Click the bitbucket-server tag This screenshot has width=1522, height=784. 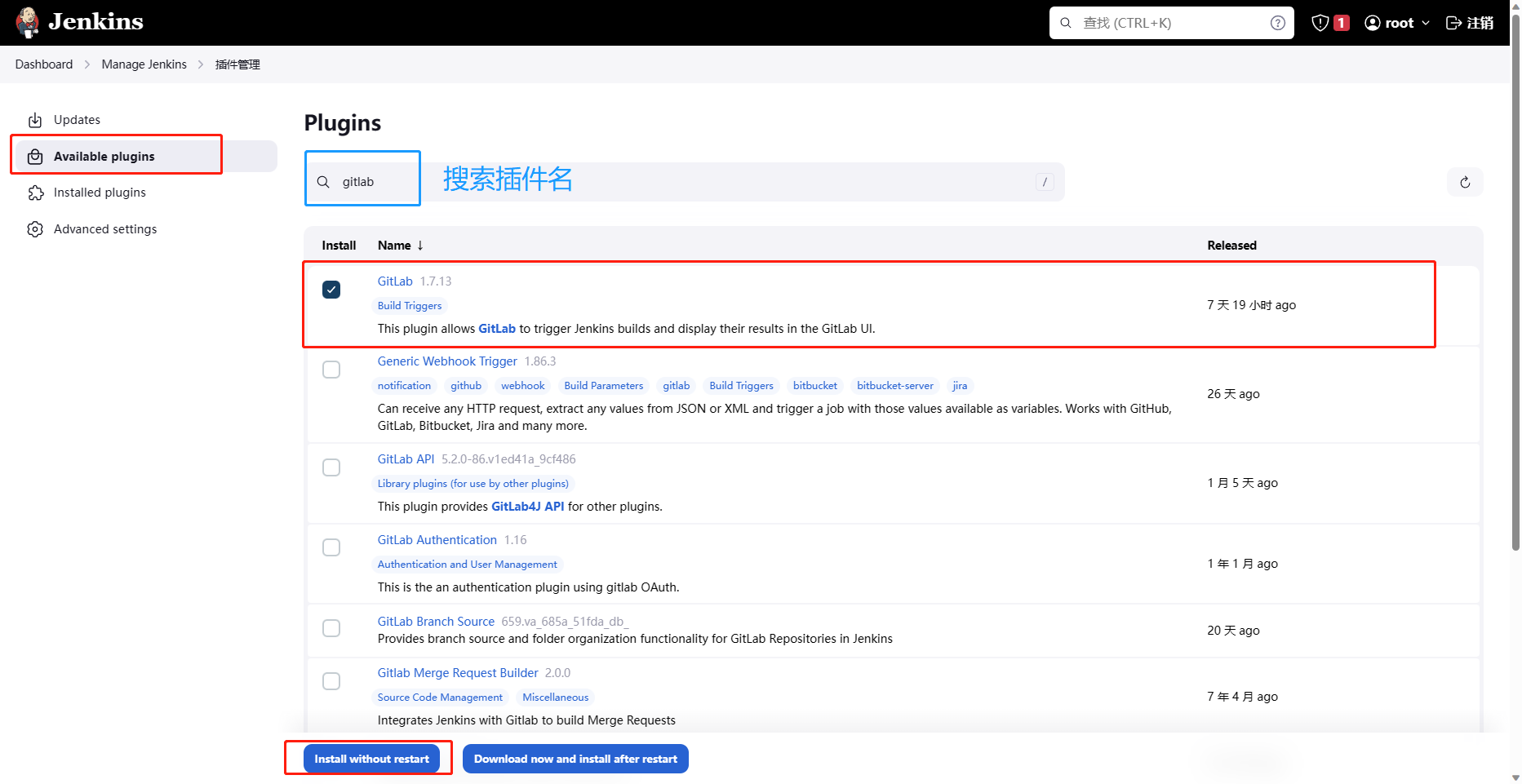click(x=895, y=386)
